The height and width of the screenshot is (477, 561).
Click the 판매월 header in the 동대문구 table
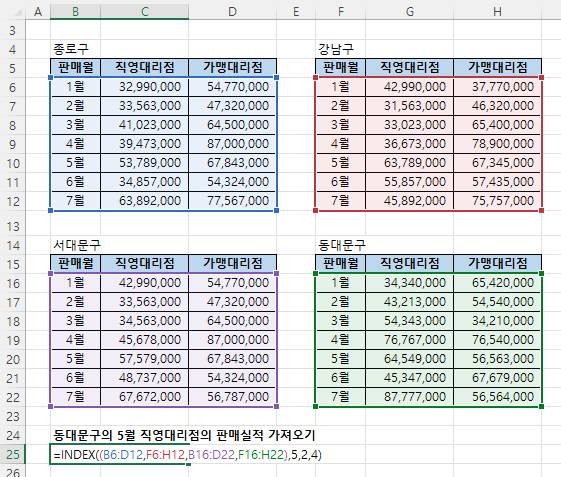(341, 264)
